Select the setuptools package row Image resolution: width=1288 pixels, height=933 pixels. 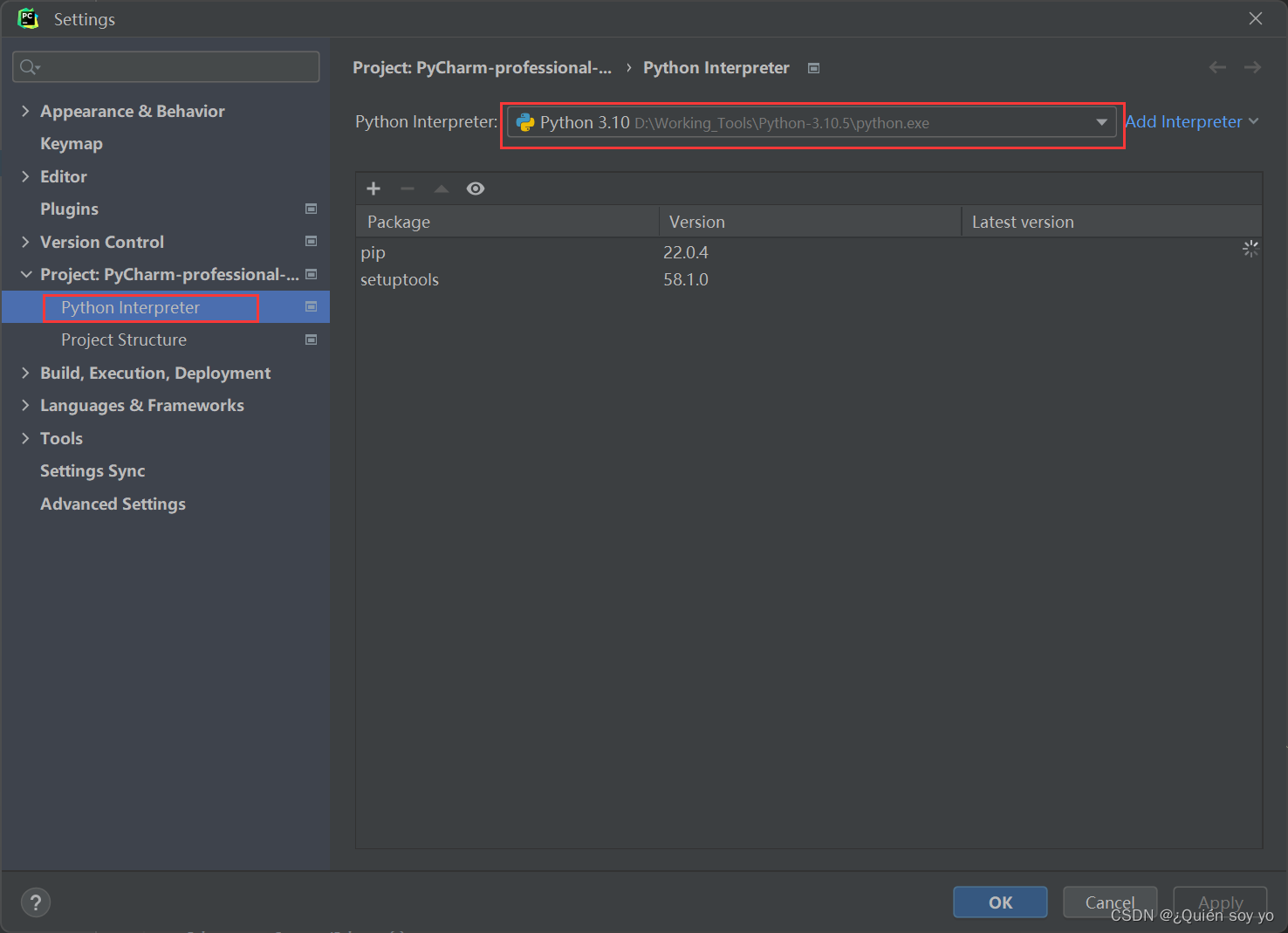pyautogui.click(x=809, y=279)
